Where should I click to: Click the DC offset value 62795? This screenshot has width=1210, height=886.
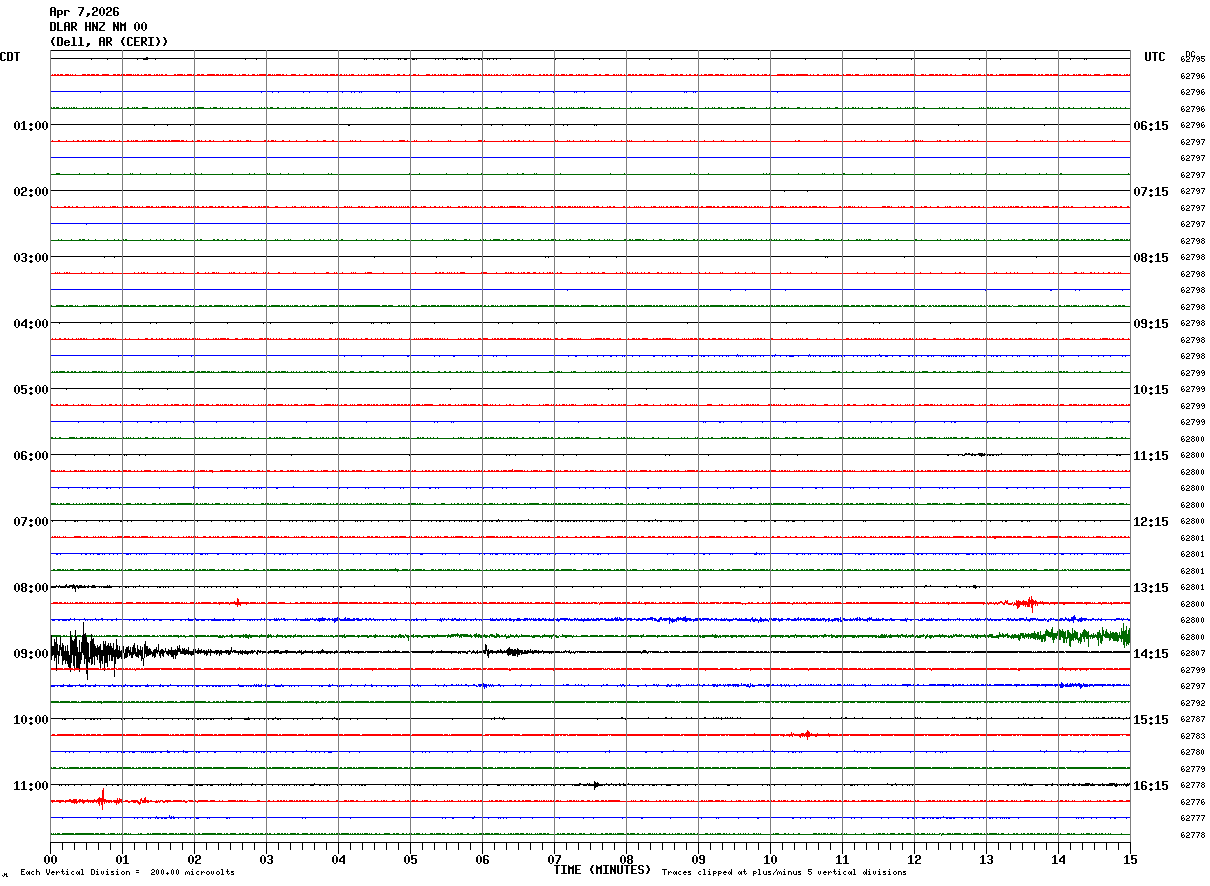[1193, 59]
